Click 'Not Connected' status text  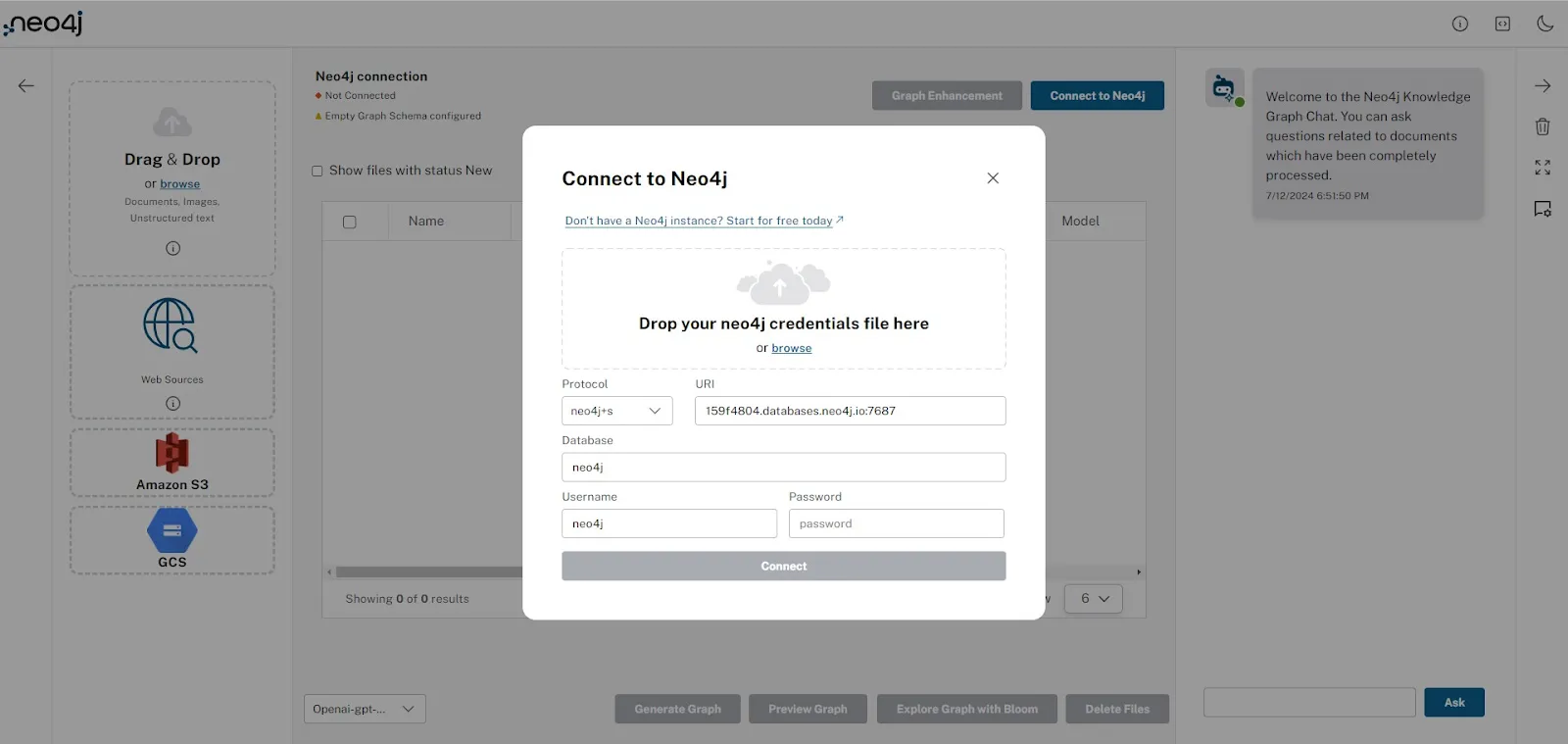361,96
